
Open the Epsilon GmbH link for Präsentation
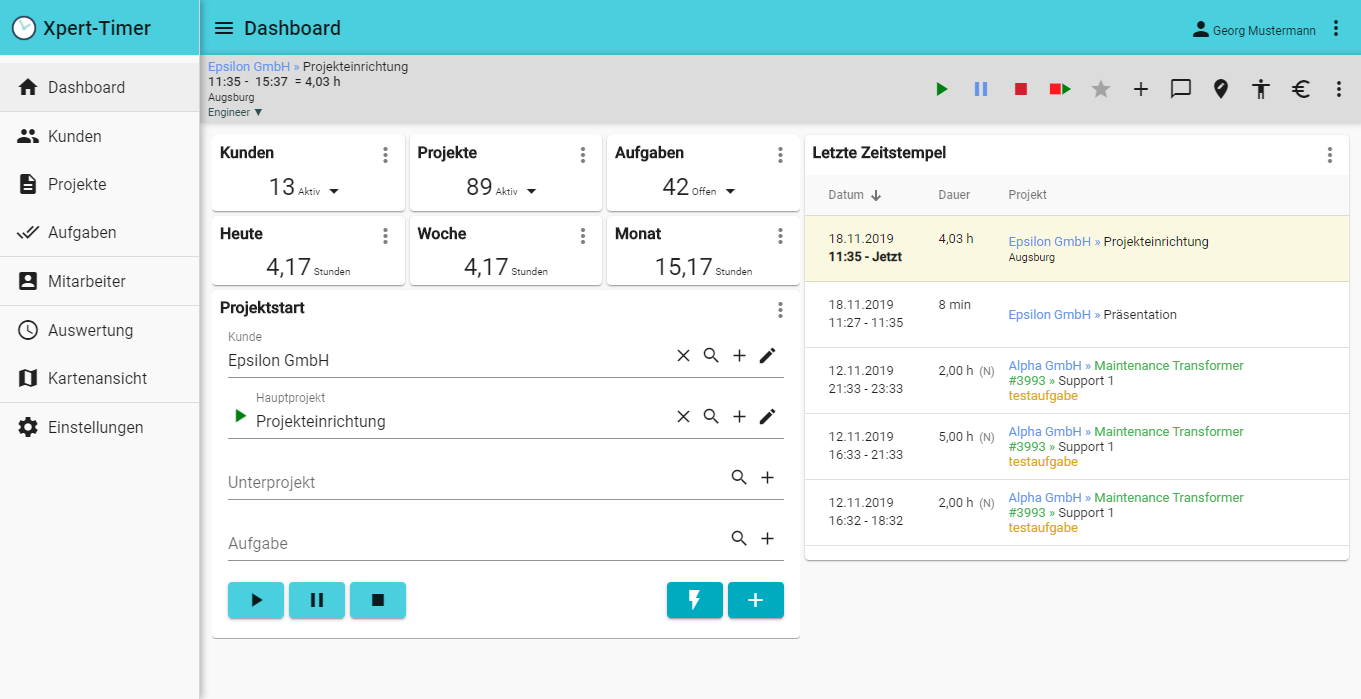pyautogui.click(x=1049, y=314)
